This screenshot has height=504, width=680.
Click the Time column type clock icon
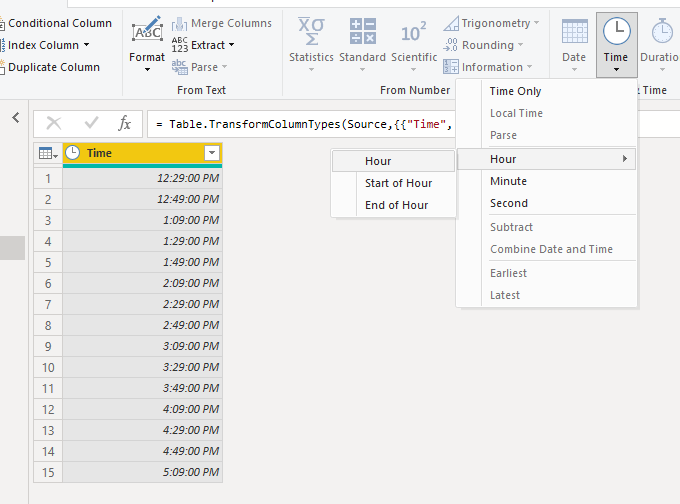72,153
